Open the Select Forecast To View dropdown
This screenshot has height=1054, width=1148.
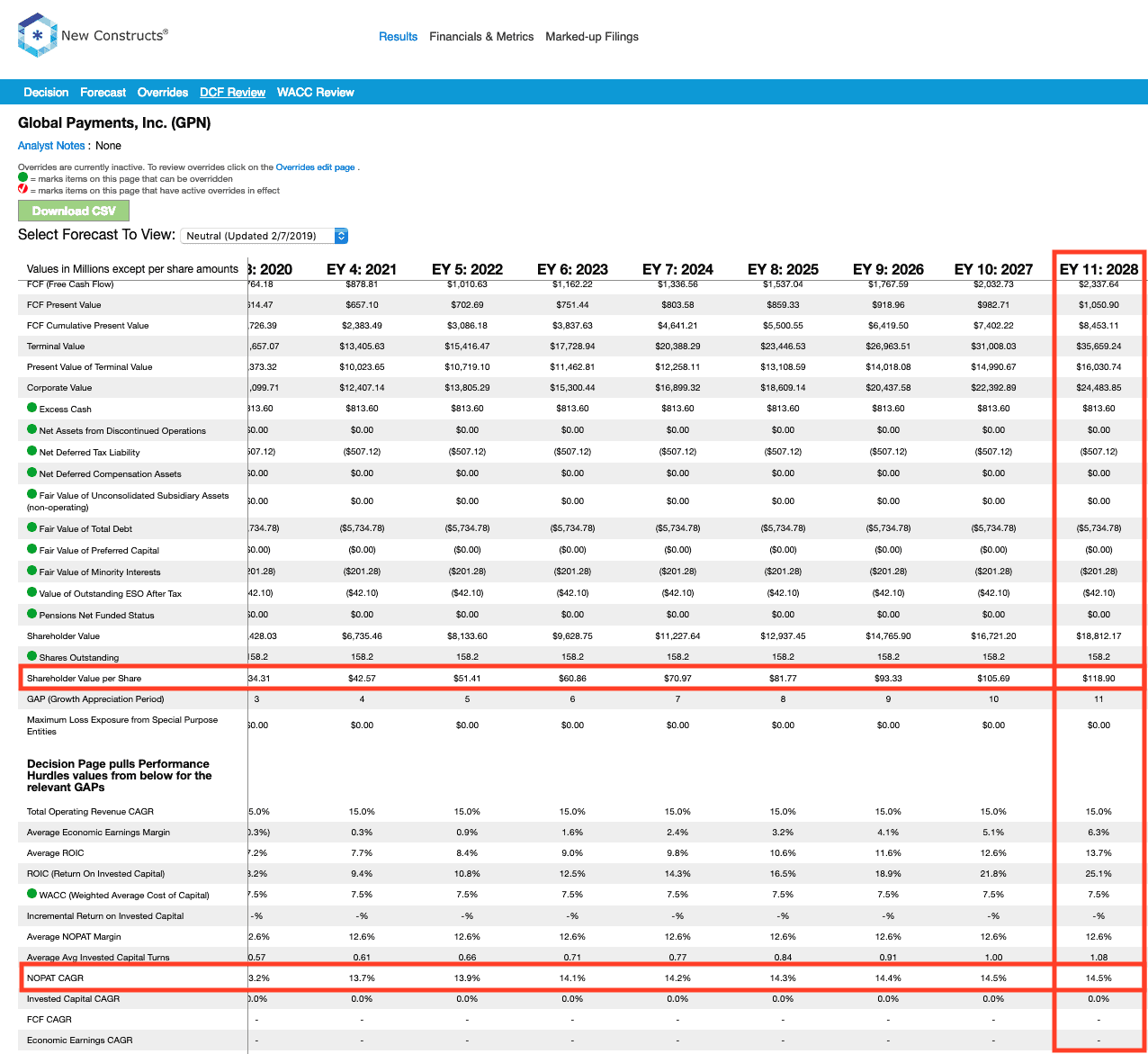point(265,236)
